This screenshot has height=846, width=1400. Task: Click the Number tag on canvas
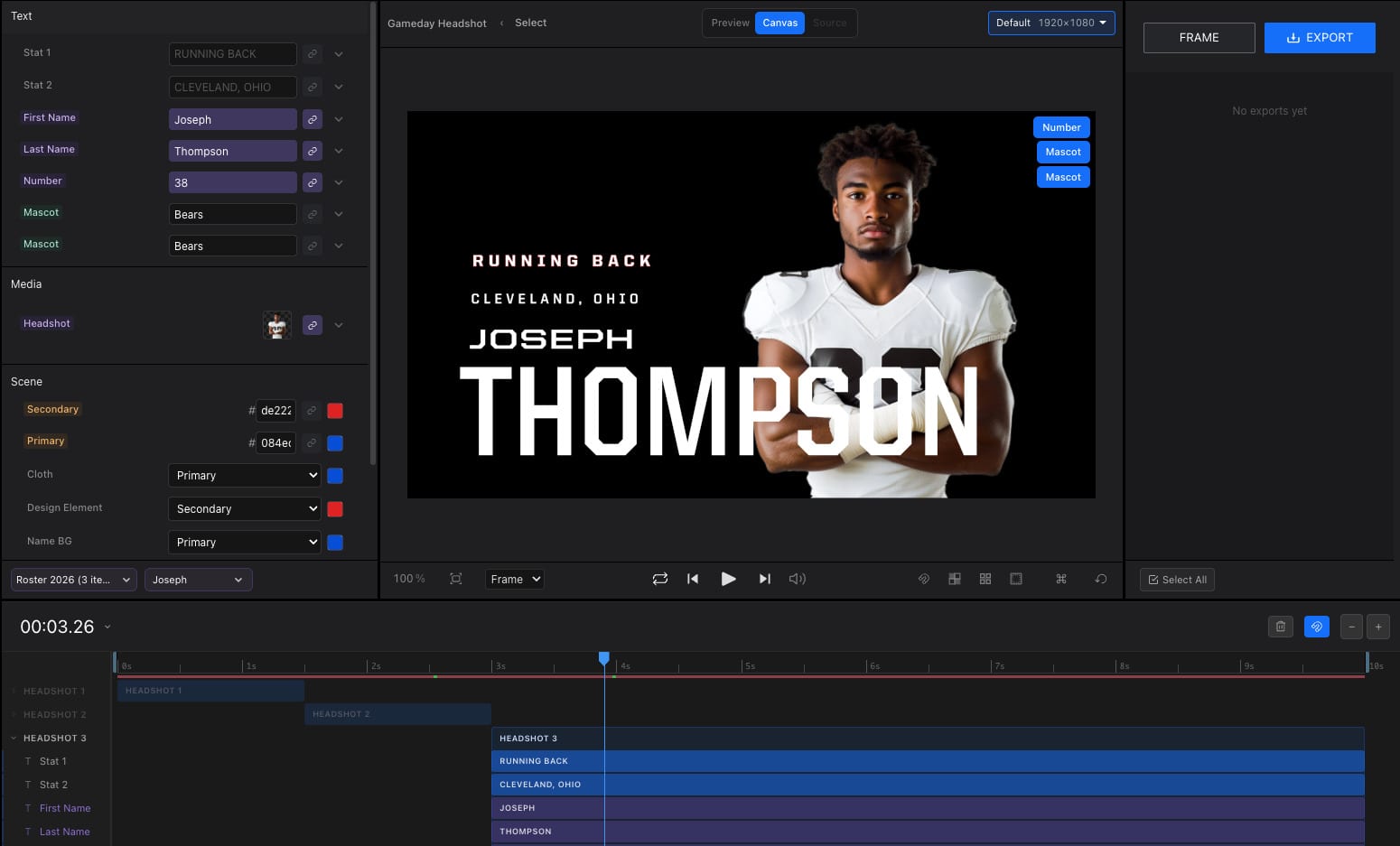(1061, 127)
